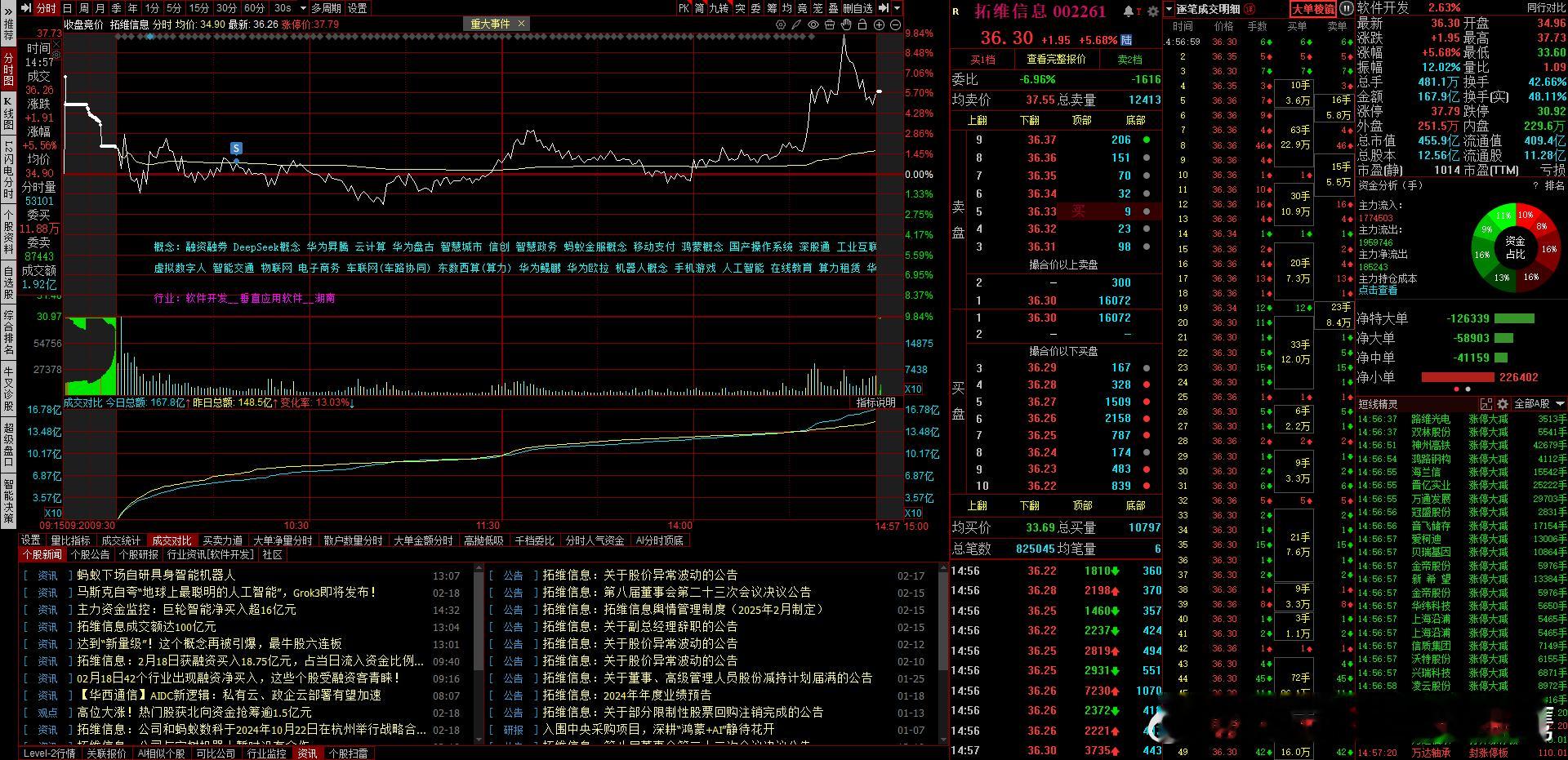Screen dimensions: 1568x760
Task: Click the 大单棱镜 button
Action: point(1312,9)
